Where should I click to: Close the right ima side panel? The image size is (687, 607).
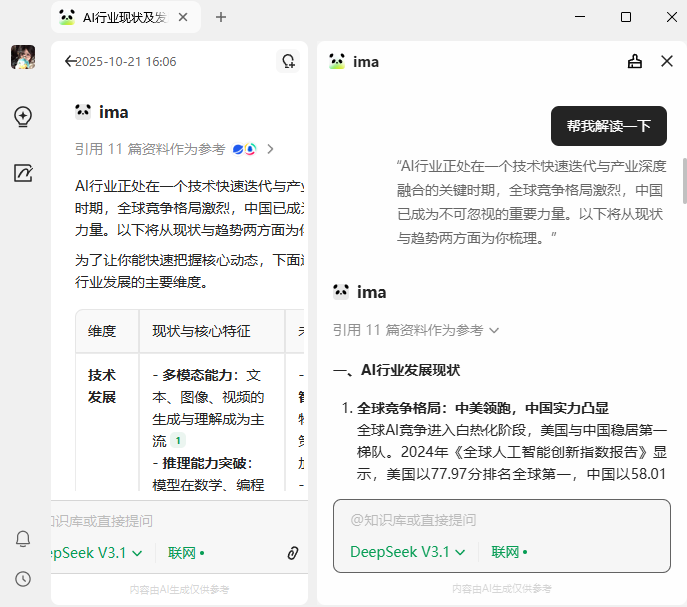tap(667, 62)
